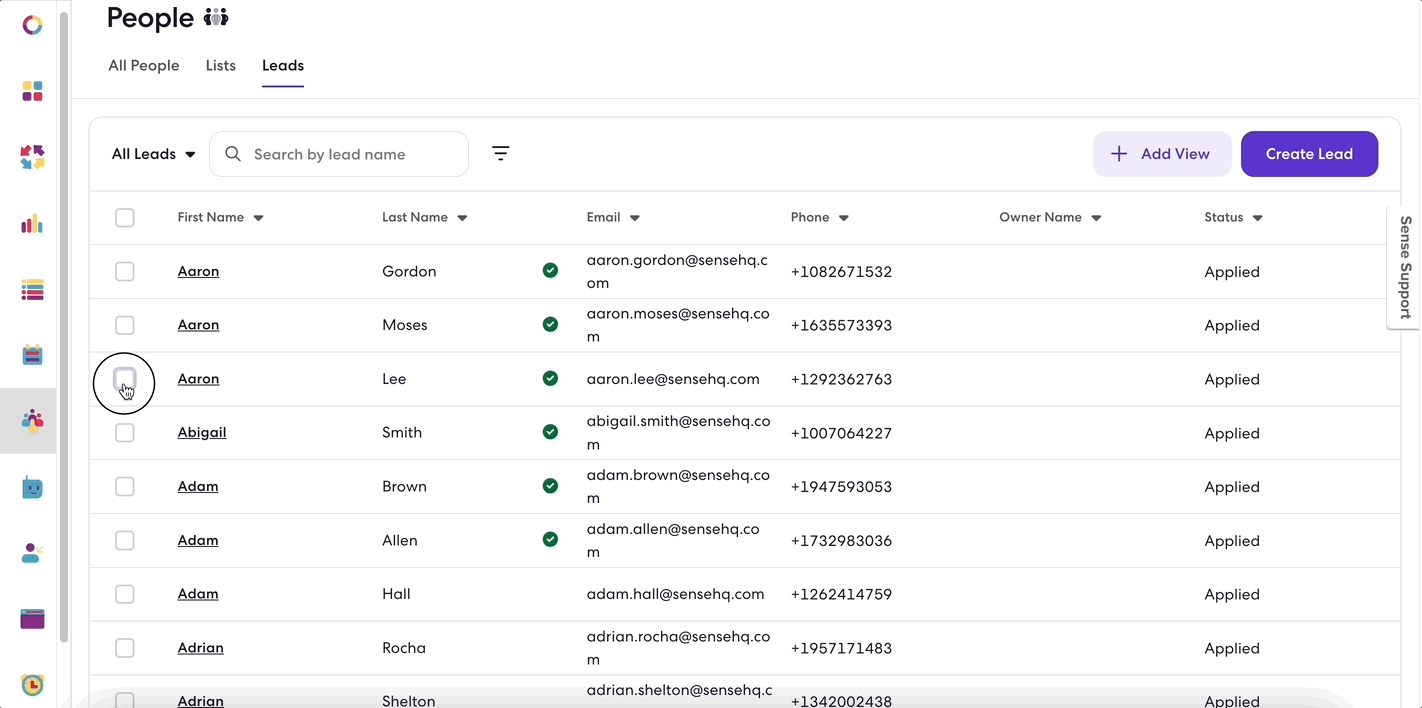Open the chatbot robot sidebar icon
The height and width of the screenshot is (708, 1422).
pos(32,488)
